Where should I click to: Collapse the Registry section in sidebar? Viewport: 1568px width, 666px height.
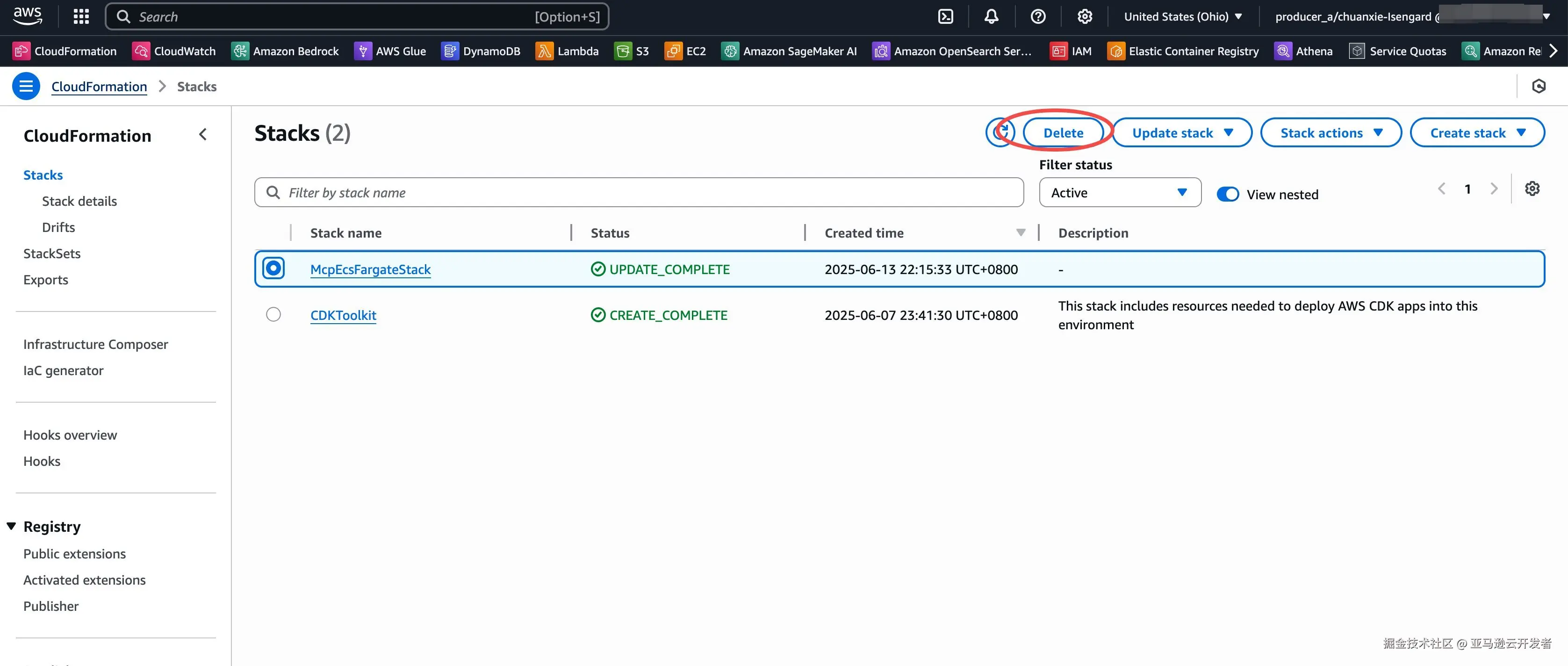12,526
